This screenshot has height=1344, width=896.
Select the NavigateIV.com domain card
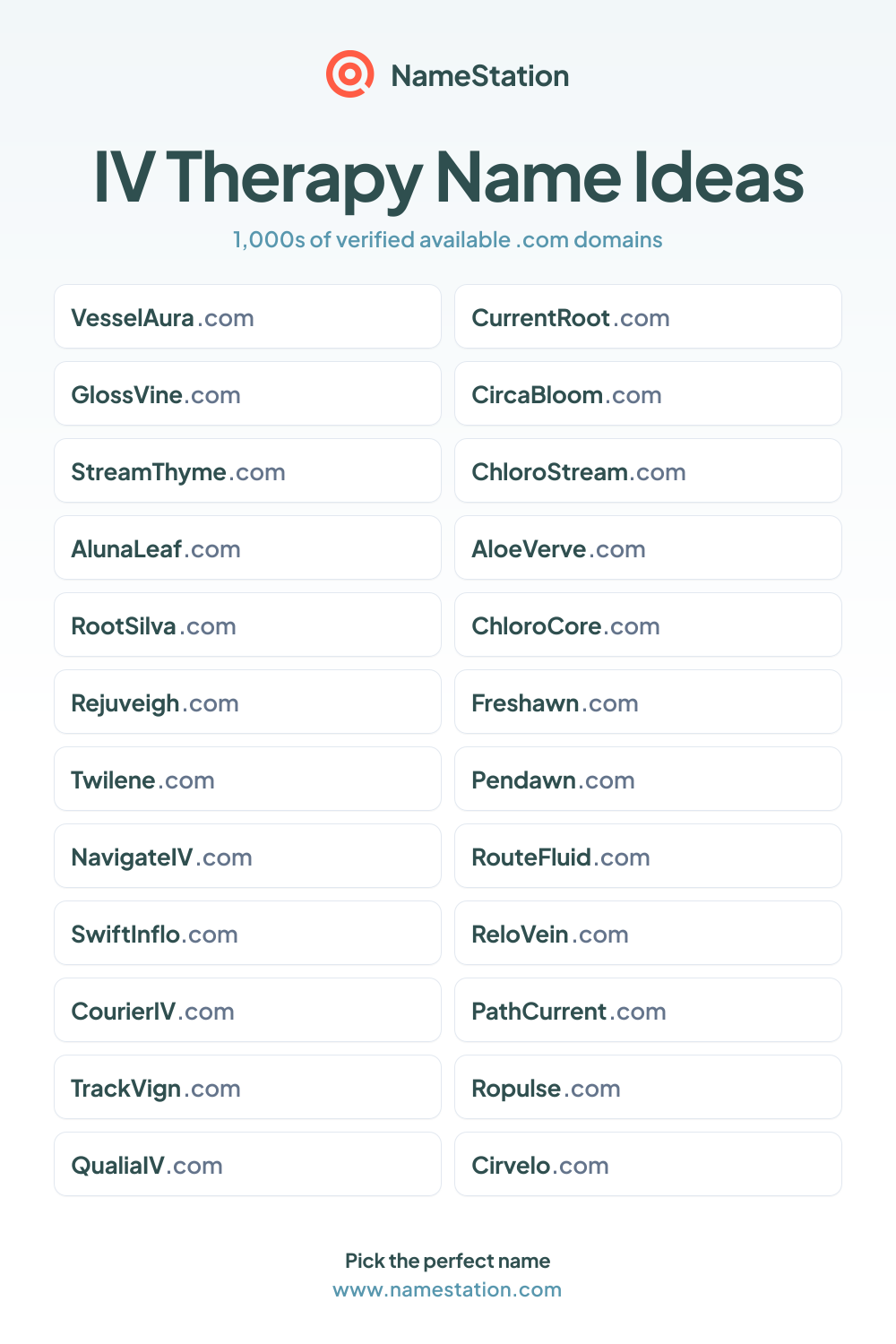click(247, 856)
